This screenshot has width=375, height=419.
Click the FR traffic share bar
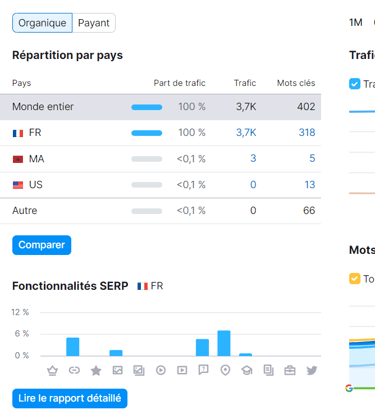pos(147,133)
